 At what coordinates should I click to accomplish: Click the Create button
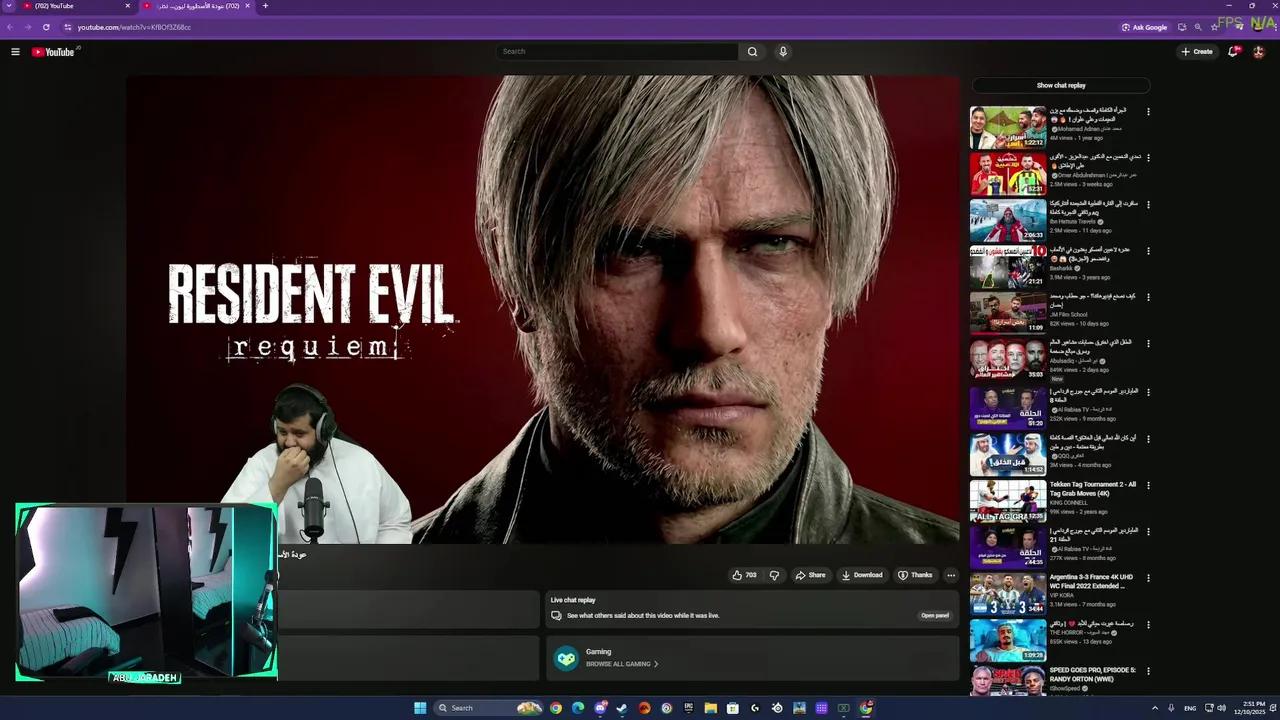(1197, 52)
